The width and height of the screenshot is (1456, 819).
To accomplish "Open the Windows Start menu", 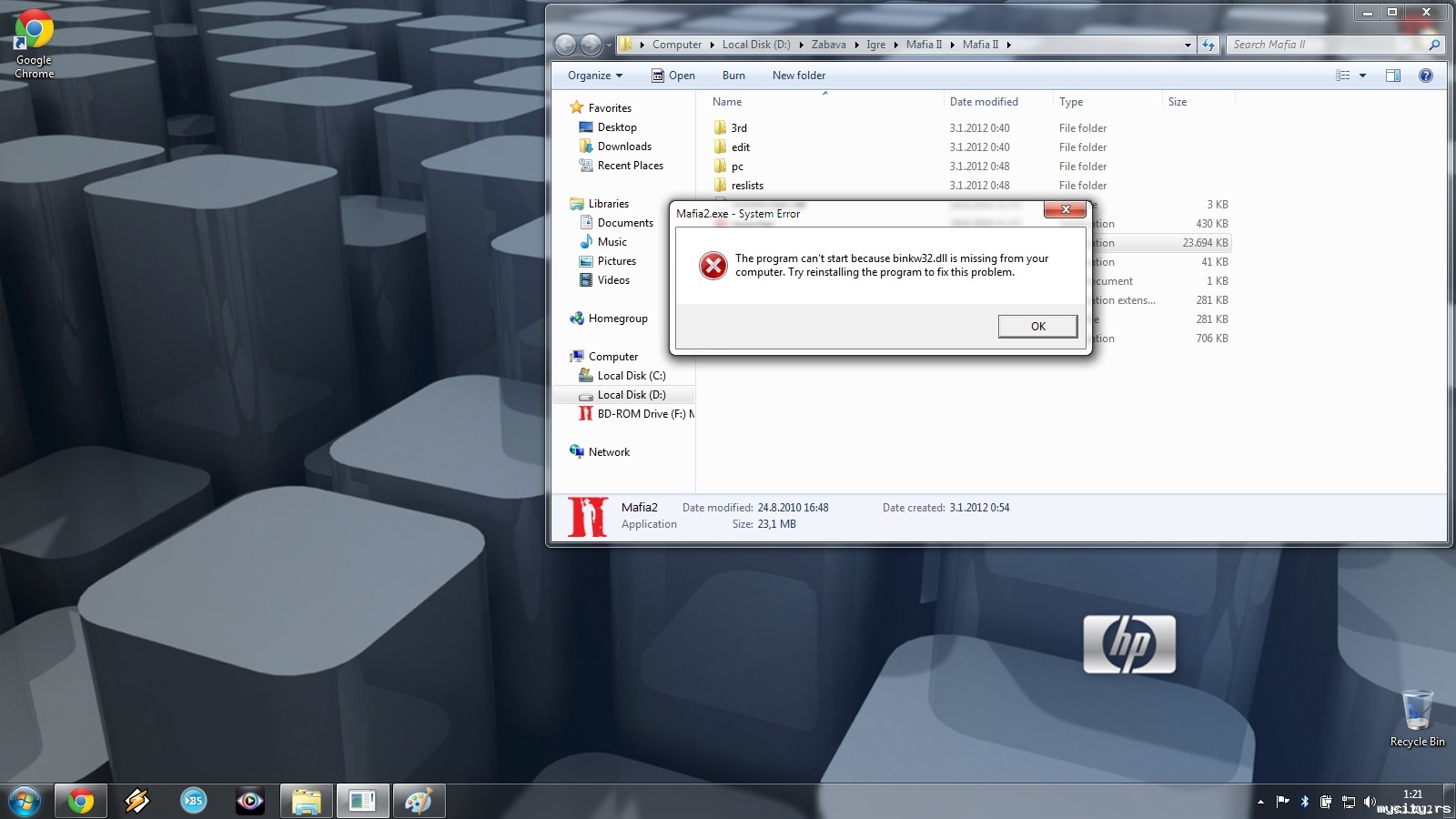I will [x=25, y=802].
